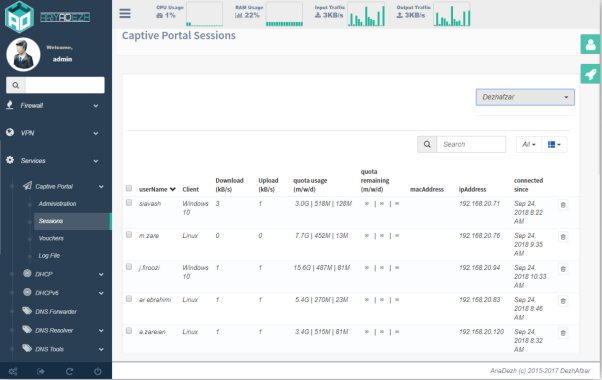Open the admin avatar picture
The width and height of the screenshot is (602, 380).
[23, 55]
